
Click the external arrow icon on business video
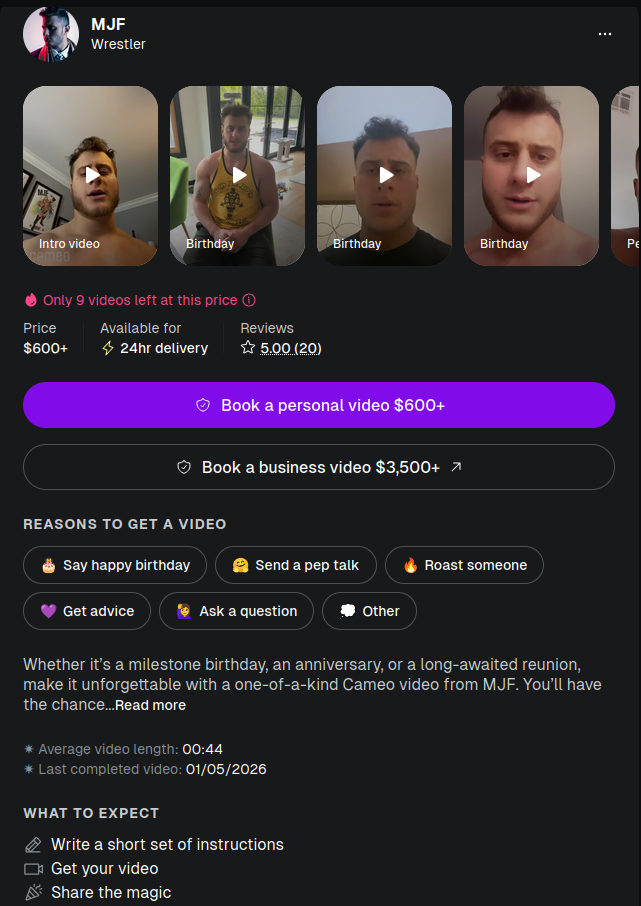coord(456,466)
